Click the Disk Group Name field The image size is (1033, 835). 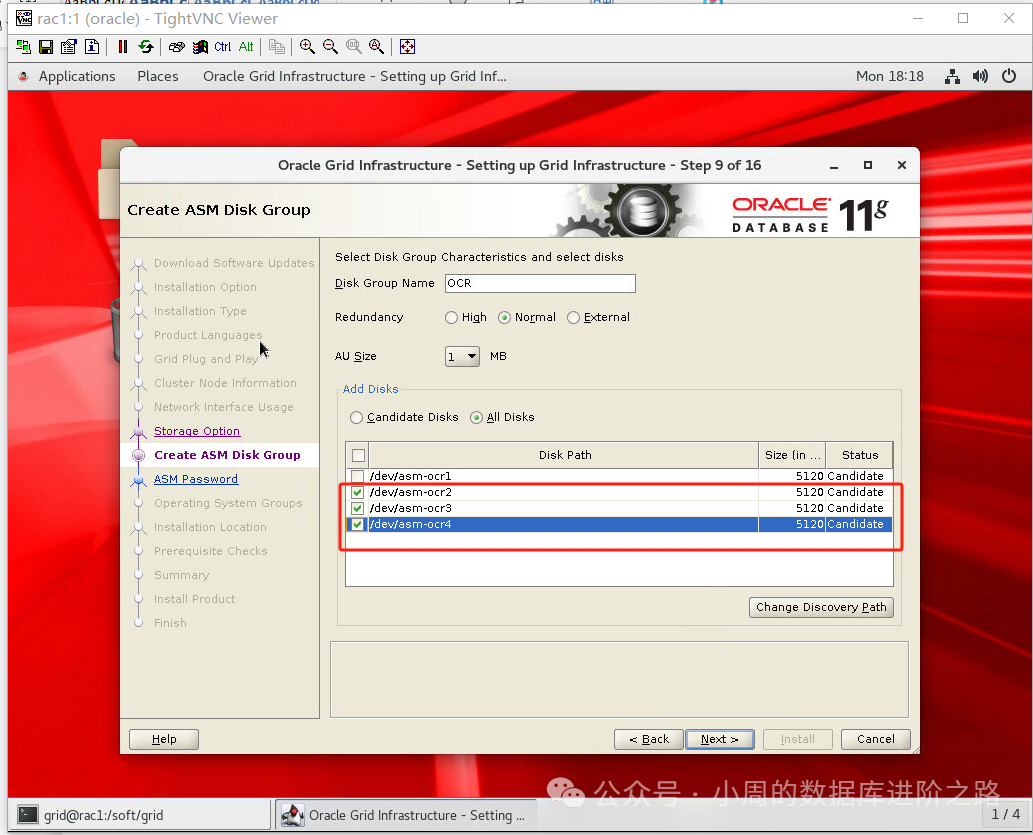coord(540,283)
